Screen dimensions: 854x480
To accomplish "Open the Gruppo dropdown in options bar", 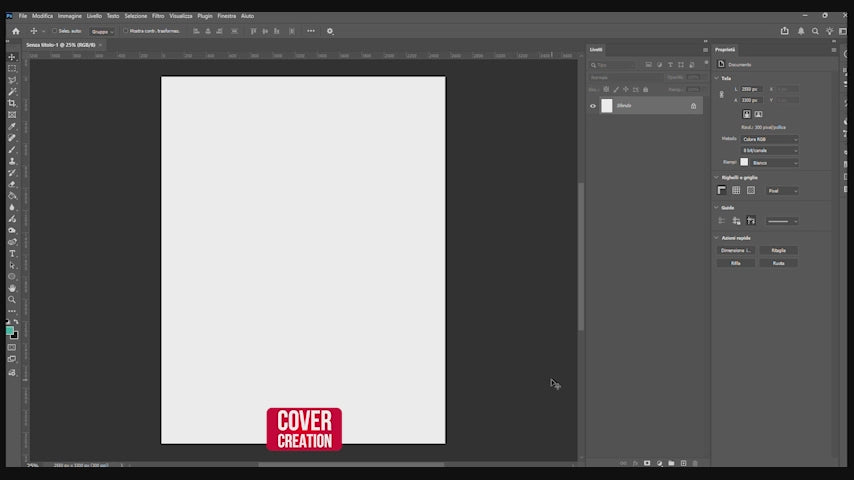I will (102, 31).
